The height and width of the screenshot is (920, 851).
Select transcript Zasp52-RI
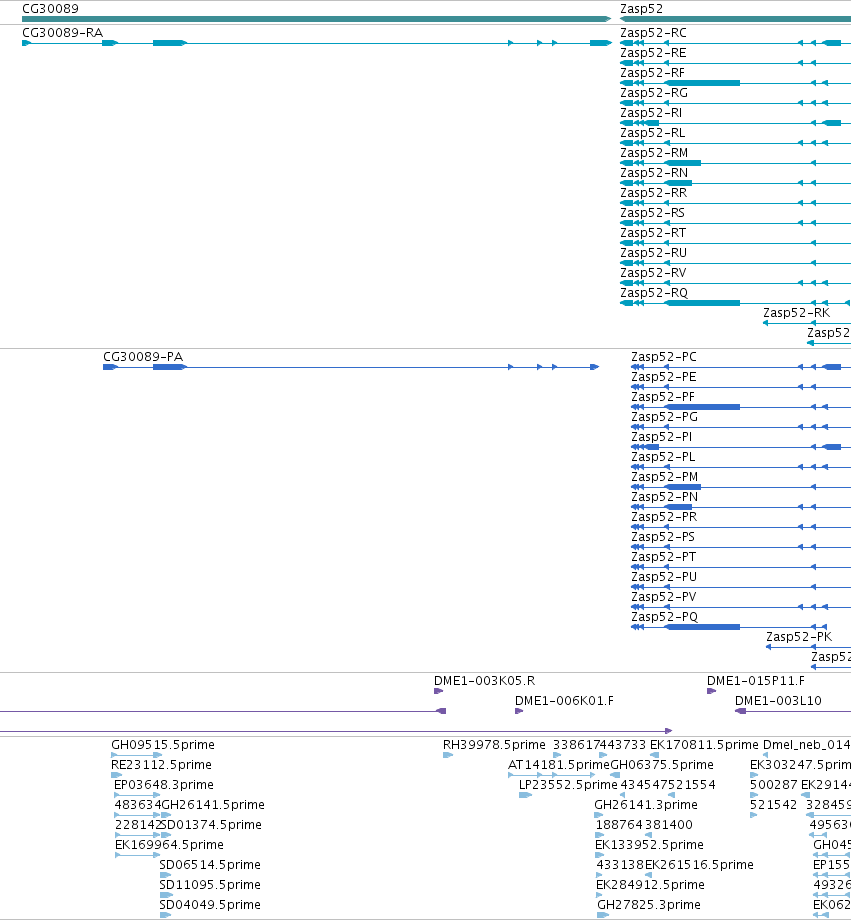coord(651,113)
